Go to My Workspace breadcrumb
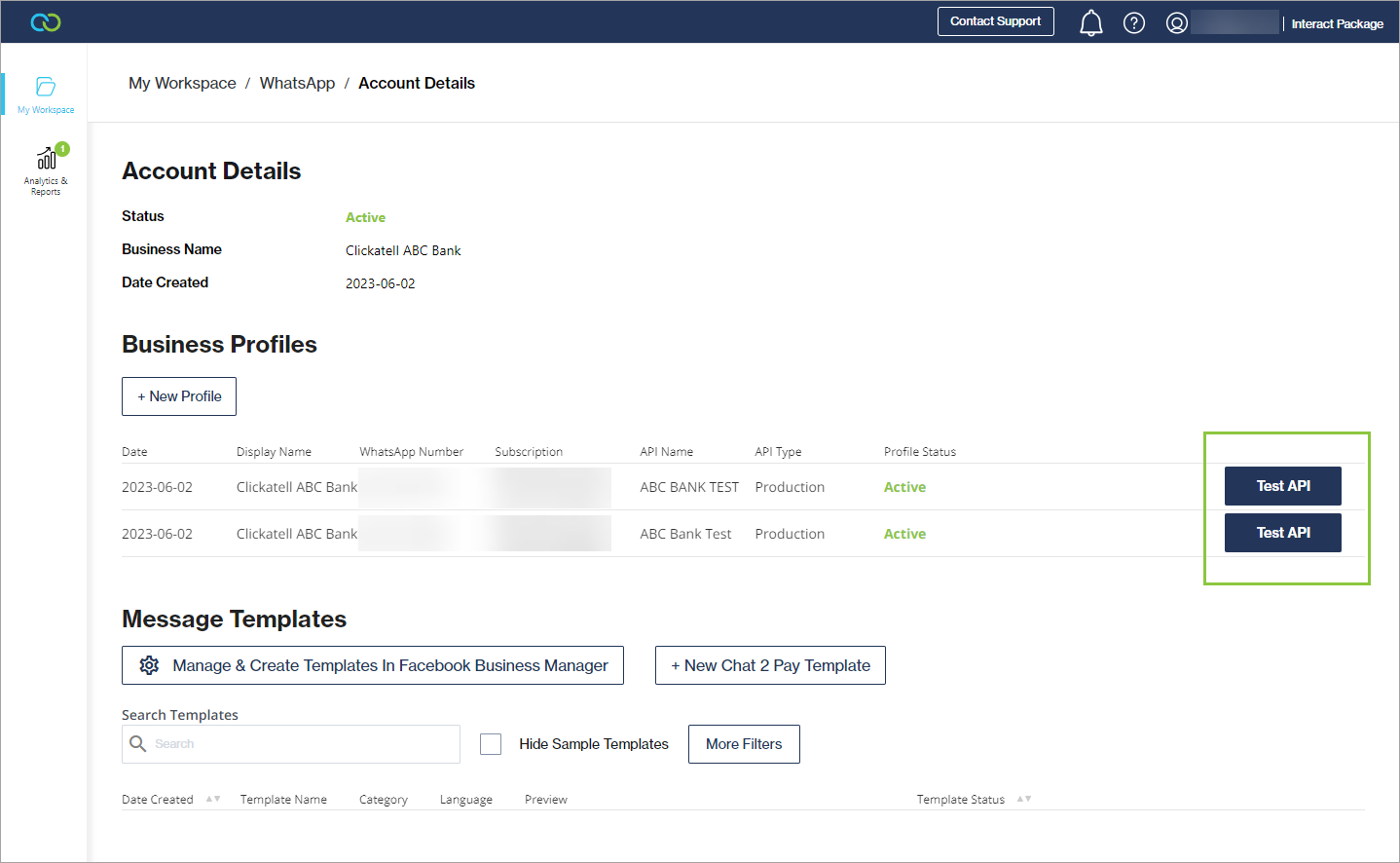The width and height of the screenshot is (1400, 863). click(182, 84)
